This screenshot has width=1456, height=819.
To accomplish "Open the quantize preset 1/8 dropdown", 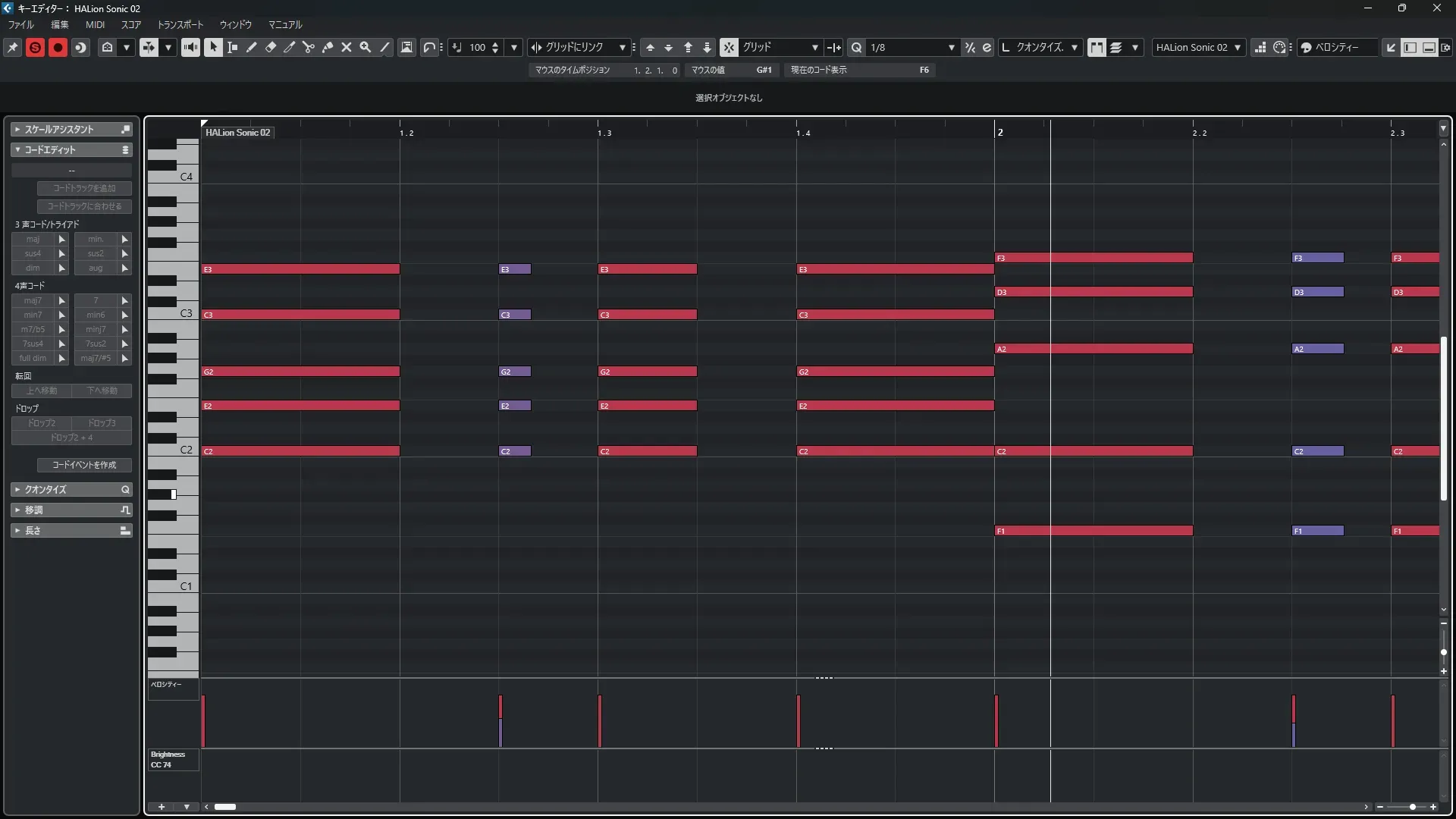I will pos(951,47).
